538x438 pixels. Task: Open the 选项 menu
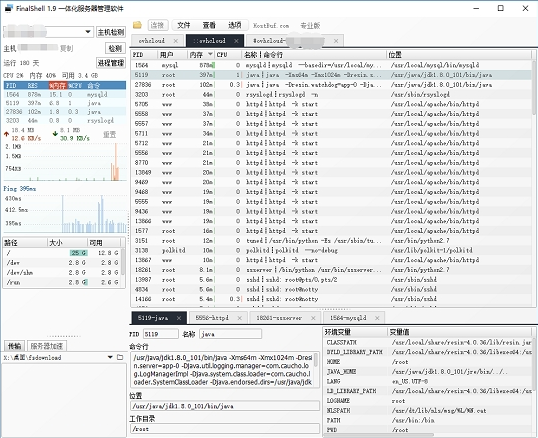pos(234,25)
